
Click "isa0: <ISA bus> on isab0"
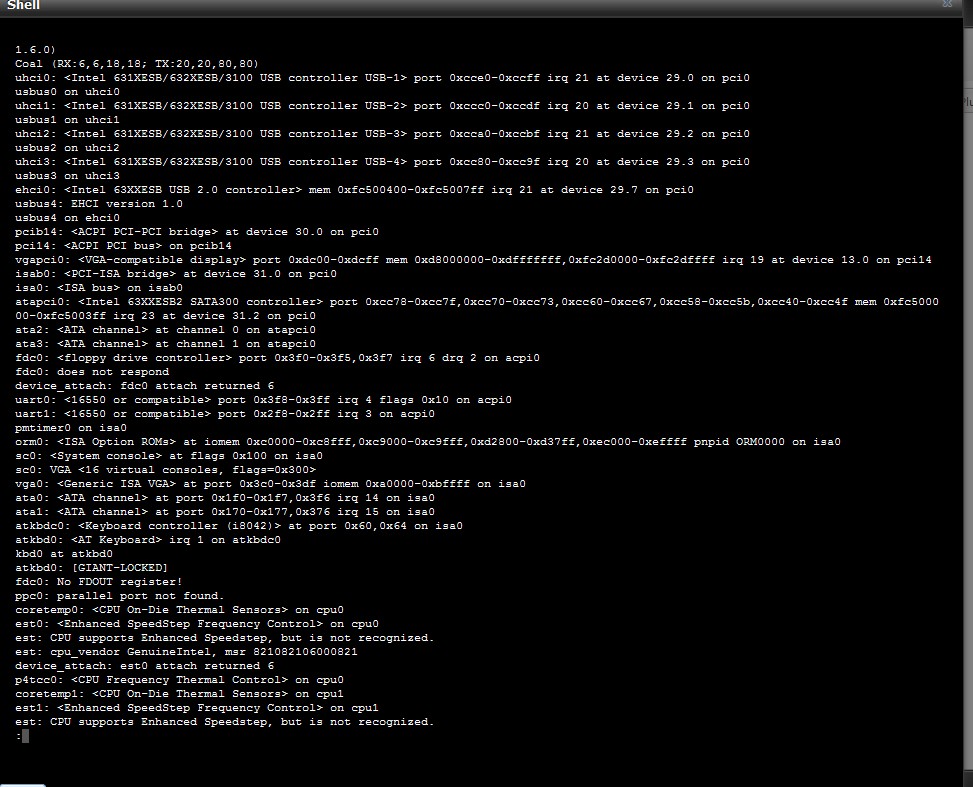tap(99, 287)
